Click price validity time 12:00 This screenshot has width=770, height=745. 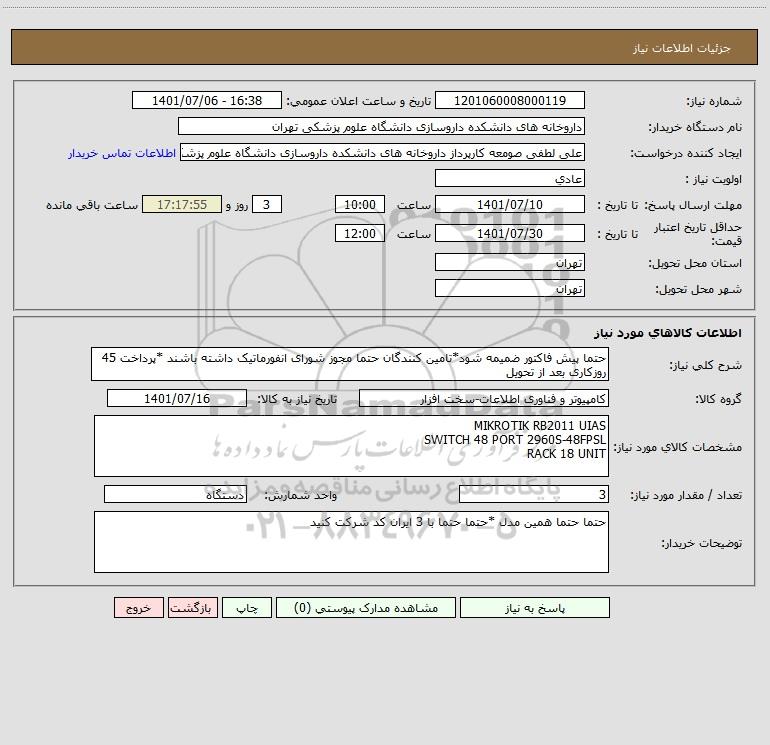[359, 233]
